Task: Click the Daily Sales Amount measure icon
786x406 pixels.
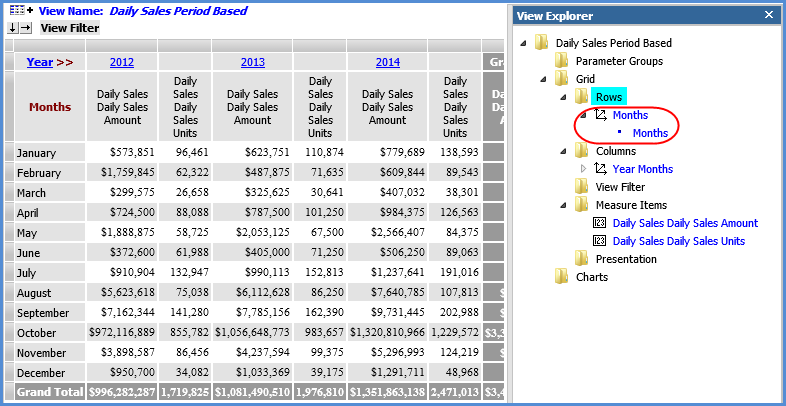Action: coord(601,223)
